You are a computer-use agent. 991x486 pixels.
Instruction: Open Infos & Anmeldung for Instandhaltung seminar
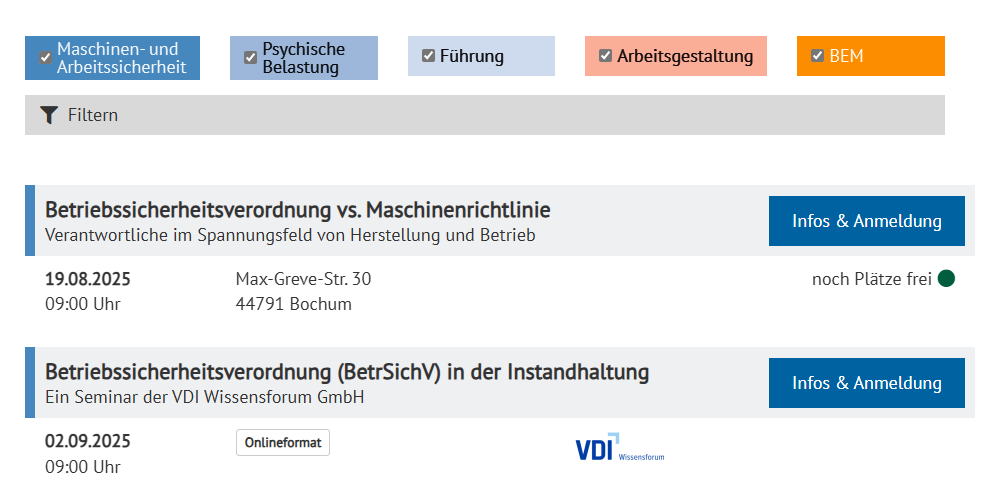pos(866,383)
